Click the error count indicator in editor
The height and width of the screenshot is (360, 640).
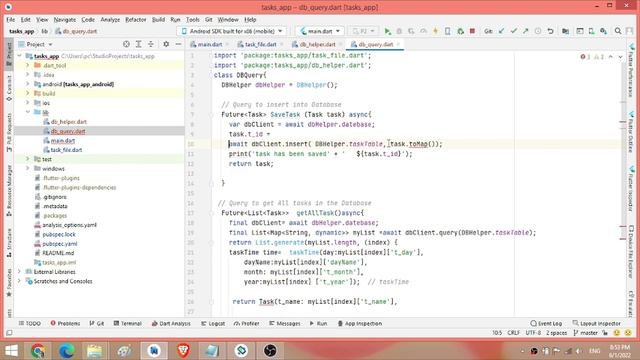point(585,57)
